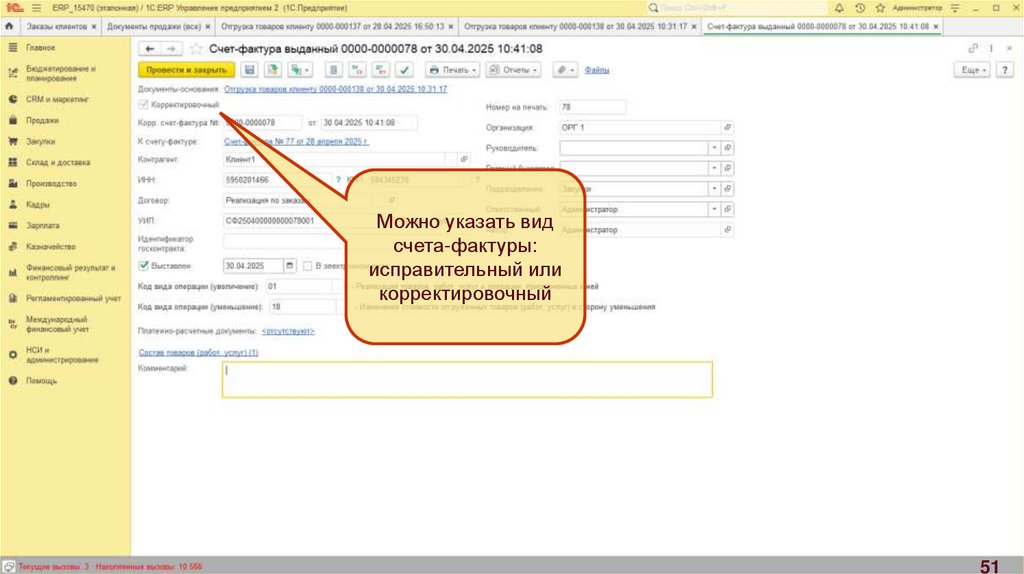Open Организация field open icon

tap(727, 128)
